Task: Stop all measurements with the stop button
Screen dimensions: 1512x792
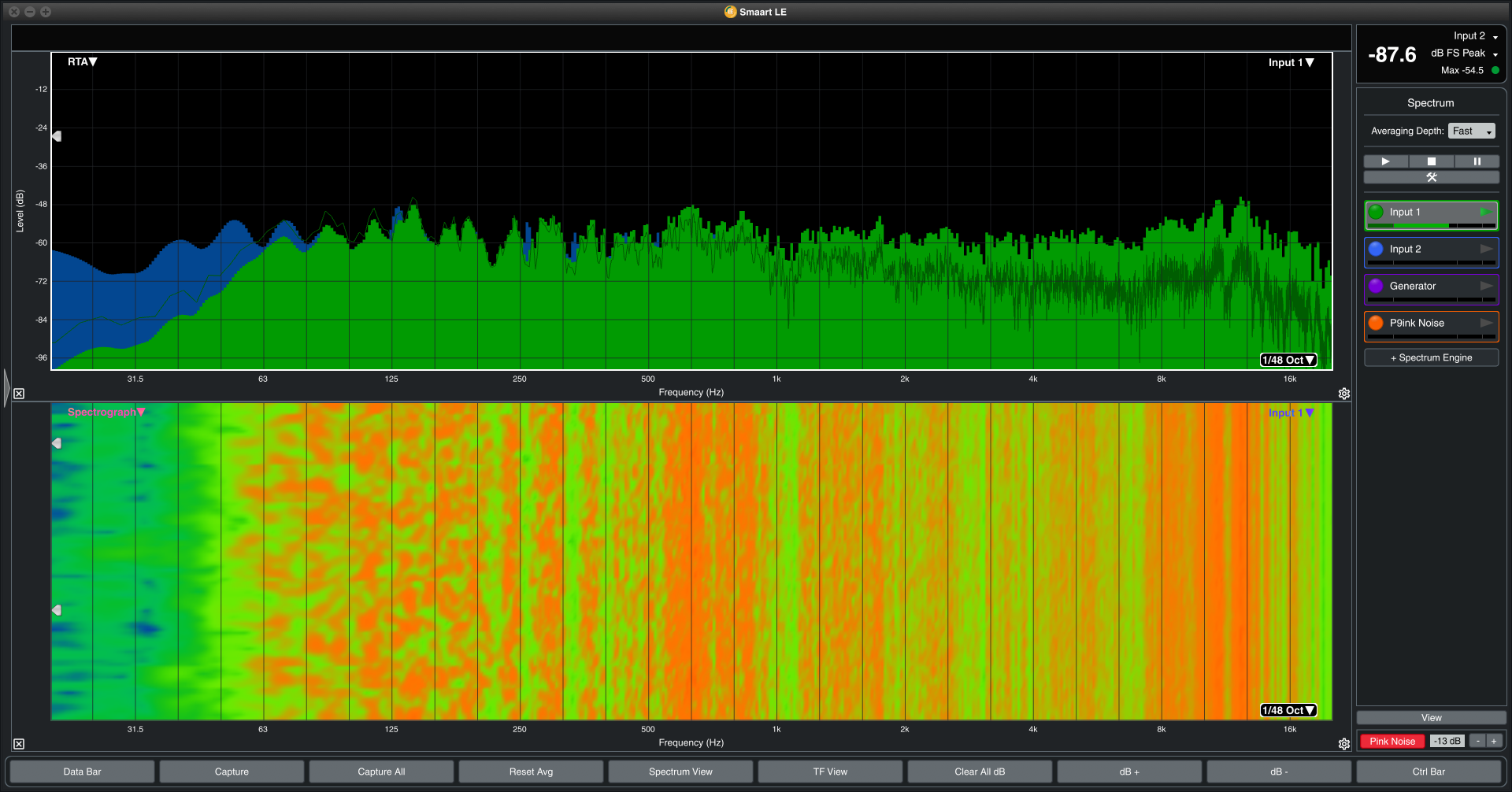Action: (x=1432, y=161)
